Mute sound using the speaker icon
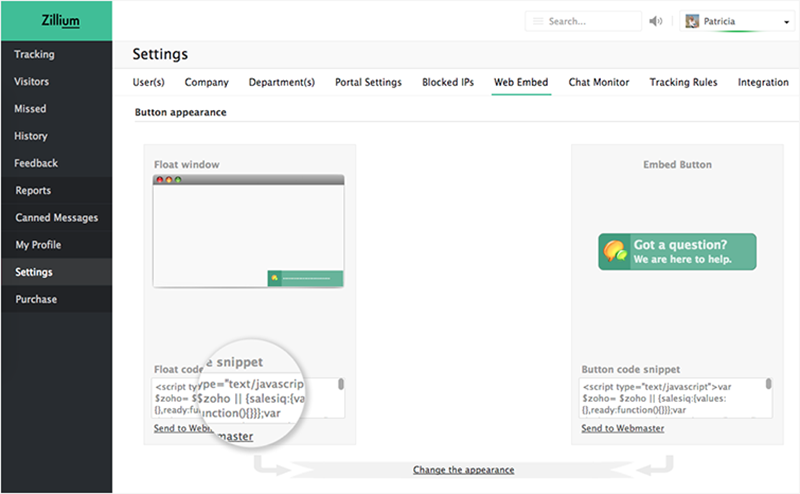Viewport: 800px width, 494px height. (x=656, y=21)
